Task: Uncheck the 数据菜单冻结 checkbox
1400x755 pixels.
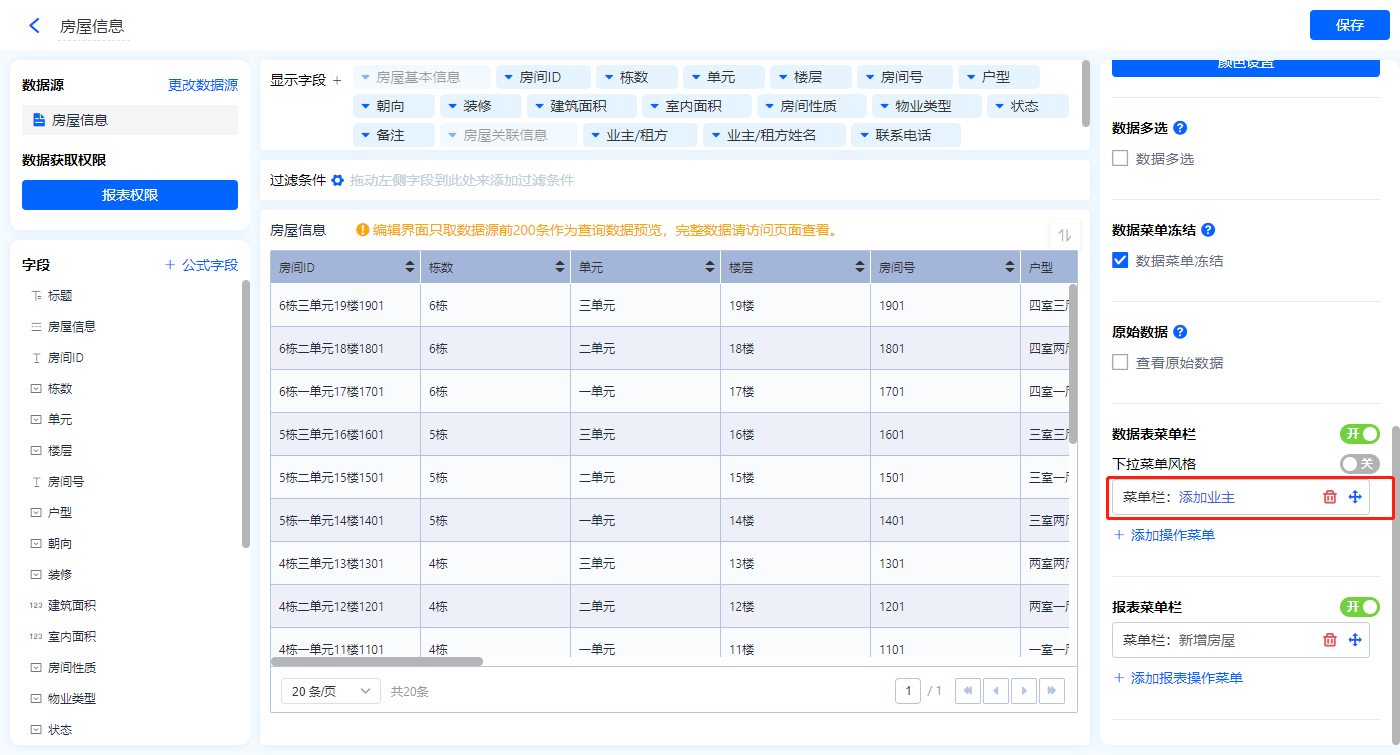Action: [1120, 260]
